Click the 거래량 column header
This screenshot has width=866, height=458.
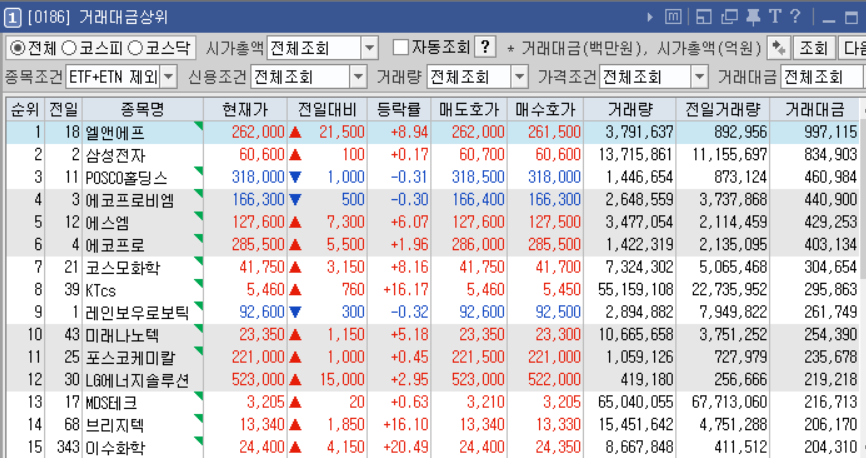pos(630,109)
